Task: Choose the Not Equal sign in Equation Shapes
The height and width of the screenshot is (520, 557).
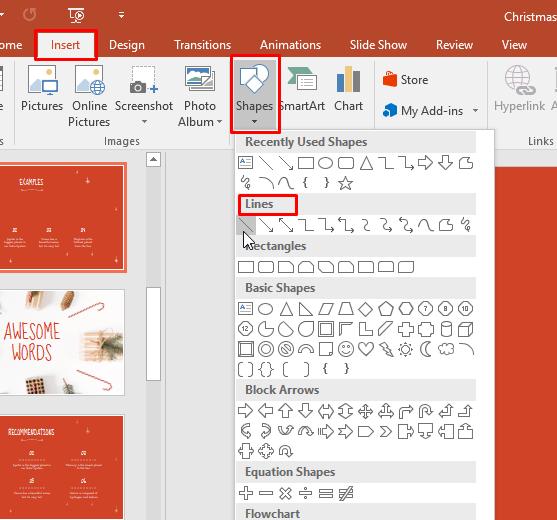Action: pos(346,493)
